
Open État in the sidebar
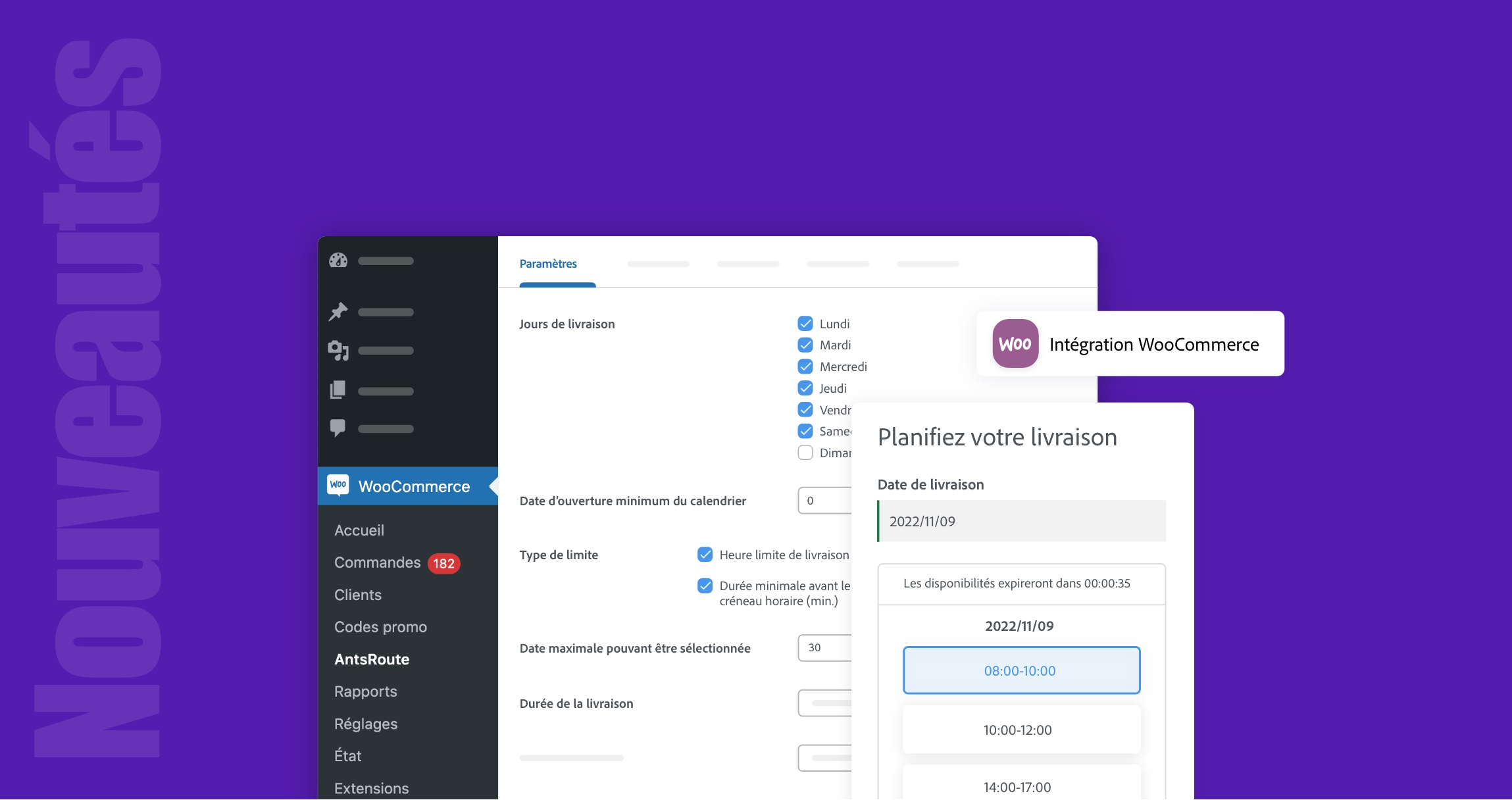347,756
